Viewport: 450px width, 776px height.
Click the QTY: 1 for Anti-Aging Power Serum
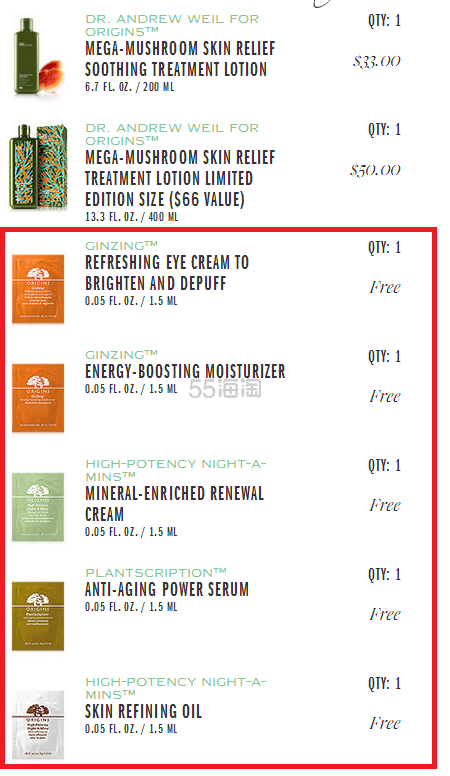[384, 575]
